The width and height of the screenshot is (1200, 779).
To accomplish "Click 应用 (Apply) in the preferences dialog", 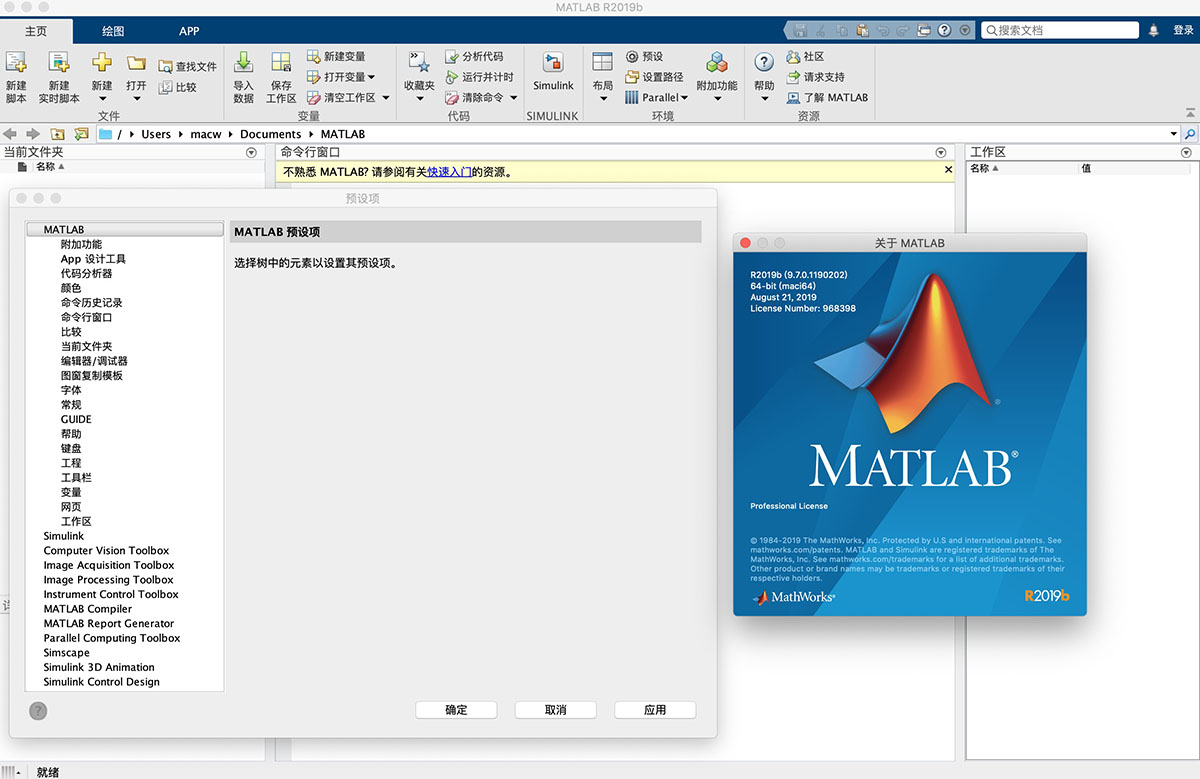I will pos(655,710).
